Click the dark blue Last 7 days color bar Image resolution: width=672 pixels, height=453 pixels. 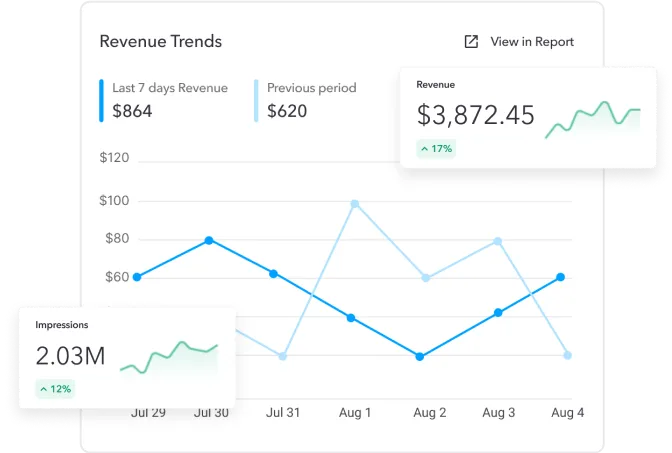pos(101,100)
